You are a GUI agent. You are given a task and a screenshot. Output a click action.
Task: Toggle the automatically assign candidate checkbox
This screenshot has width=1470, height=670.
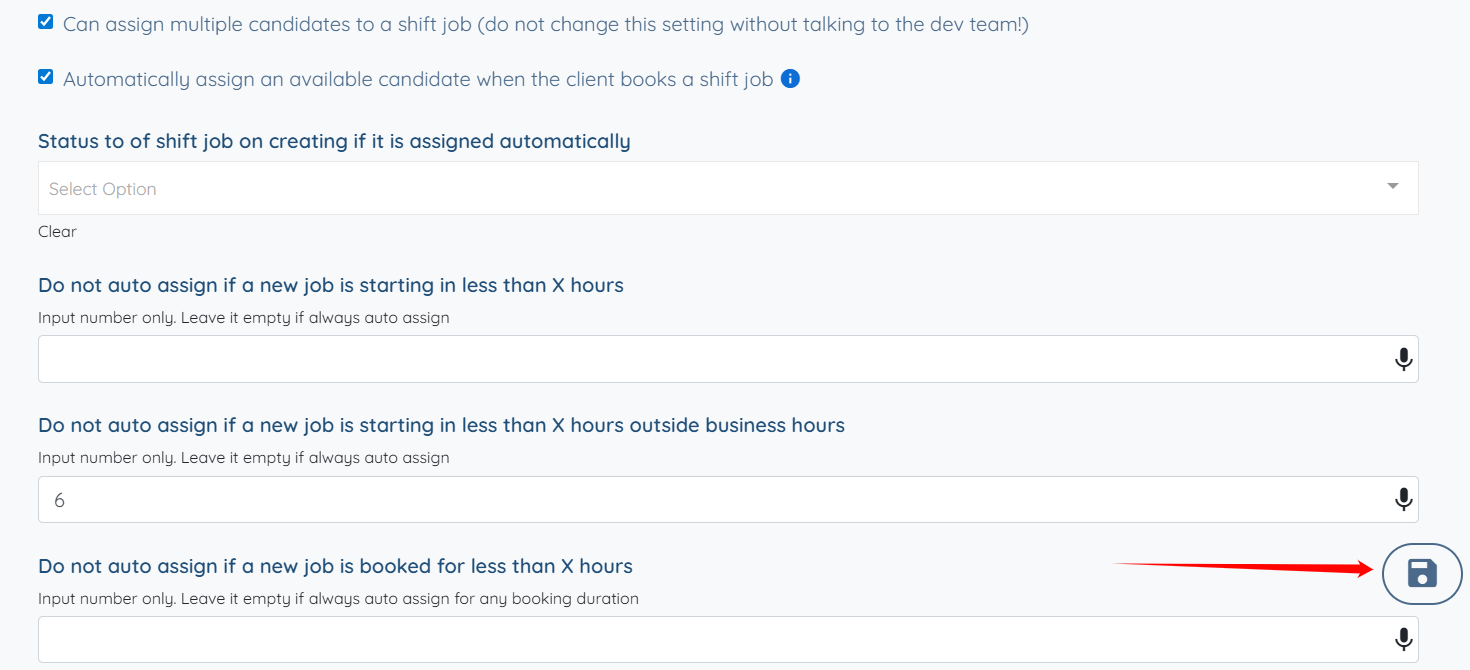[x=46, y=77]
